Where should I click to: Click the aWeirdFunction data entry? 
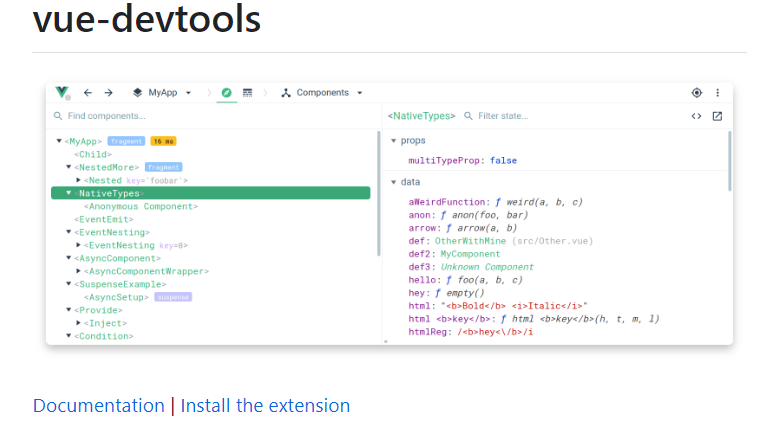(x=495, y=202)
